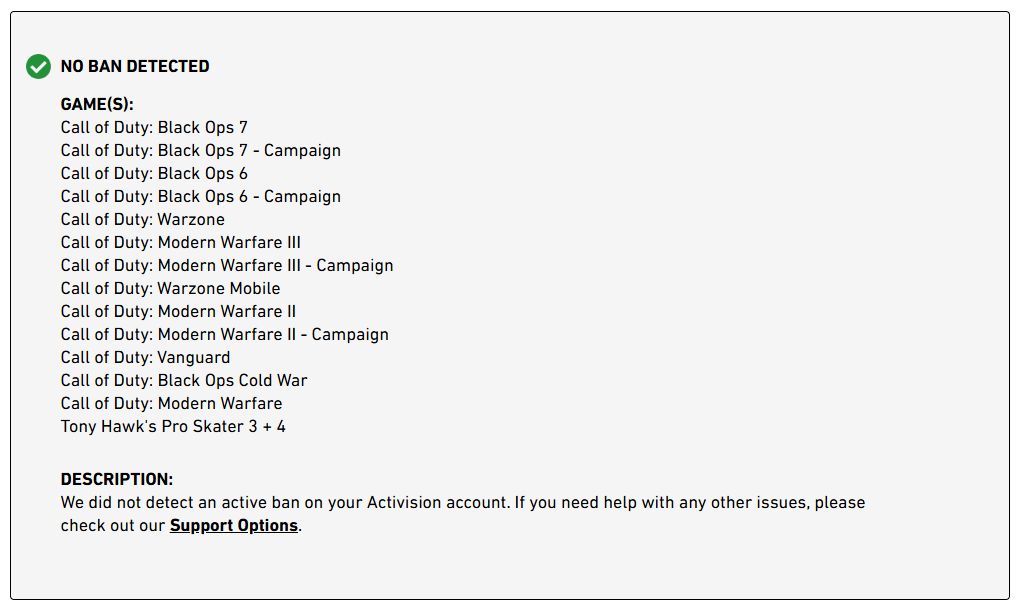
Task: Click the NO BAN DETECTED heading
Action: (135, 67)
